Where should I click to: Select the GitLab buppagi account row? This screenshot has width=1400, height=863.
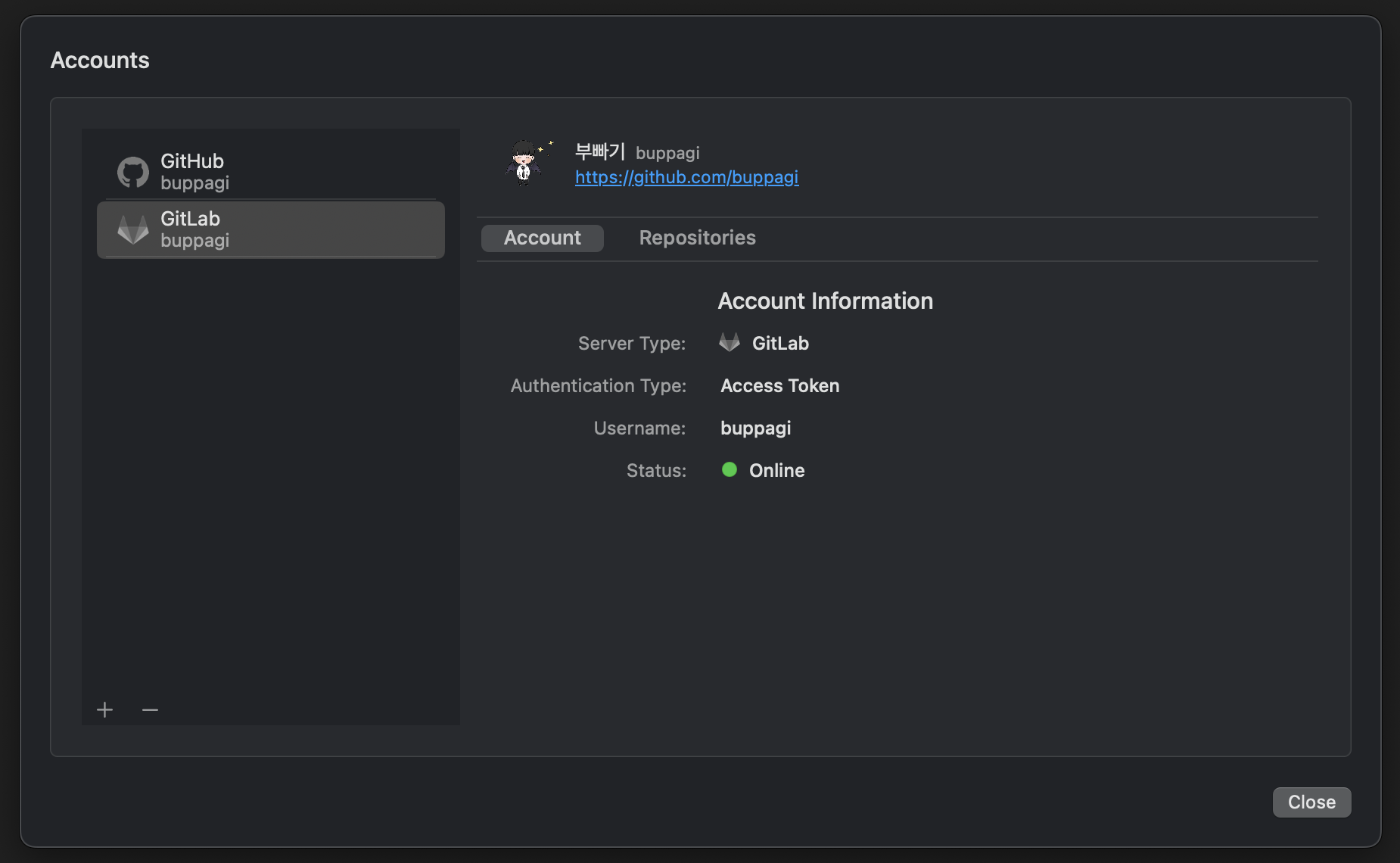271,229
